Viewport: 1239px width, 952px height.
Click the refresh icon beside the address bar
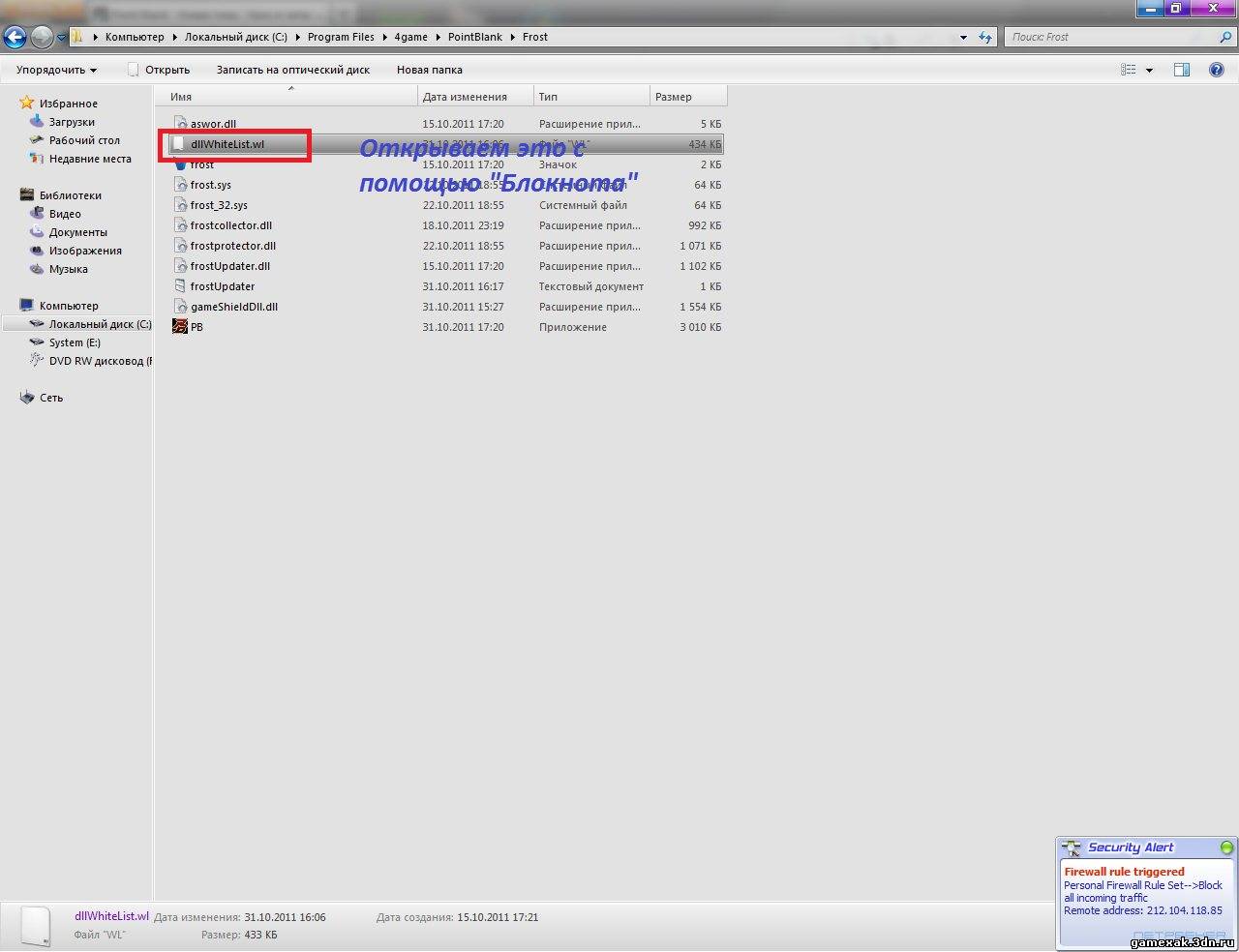(985, 38)
